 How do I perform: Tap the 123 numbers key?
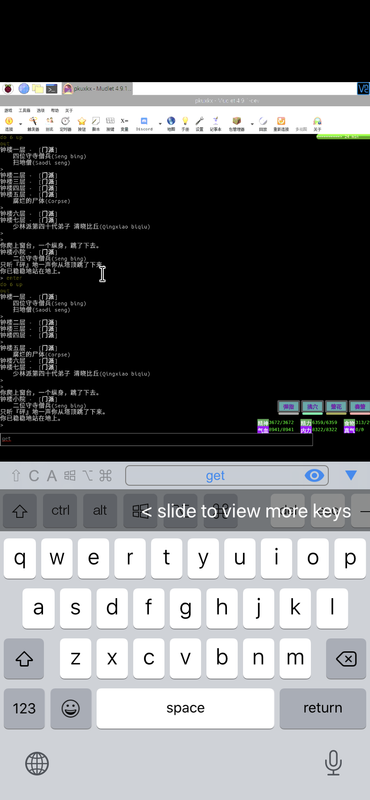24,708
